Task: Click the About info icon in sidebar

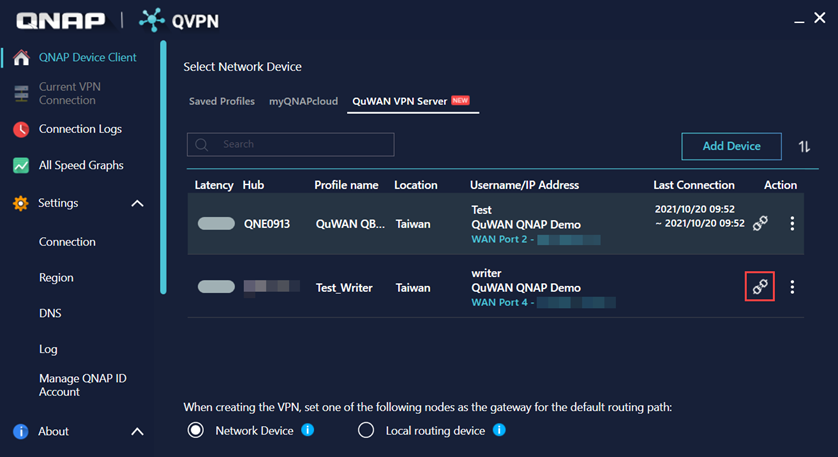Action: click(20, 431)
